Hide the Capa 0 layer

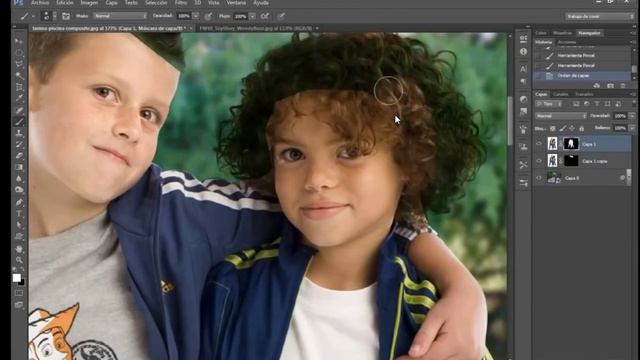tap(539, 178)
